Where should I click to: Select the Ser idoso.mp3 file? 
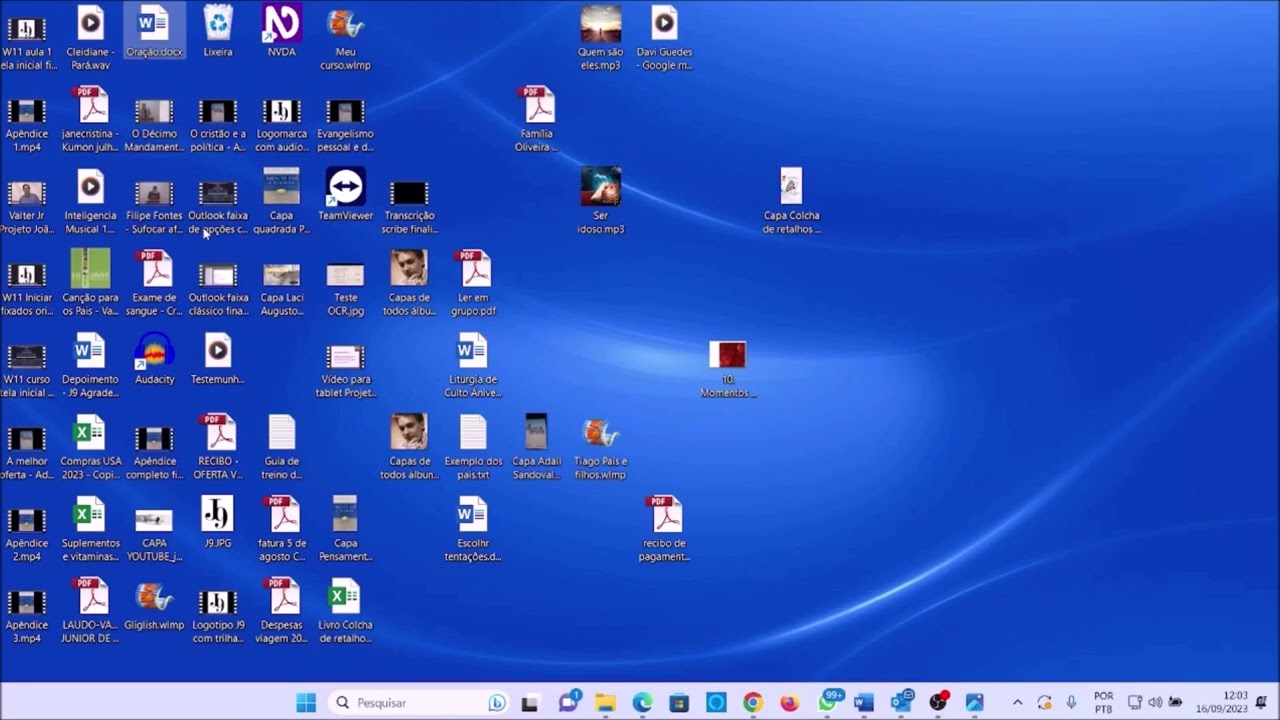point(600,202)
